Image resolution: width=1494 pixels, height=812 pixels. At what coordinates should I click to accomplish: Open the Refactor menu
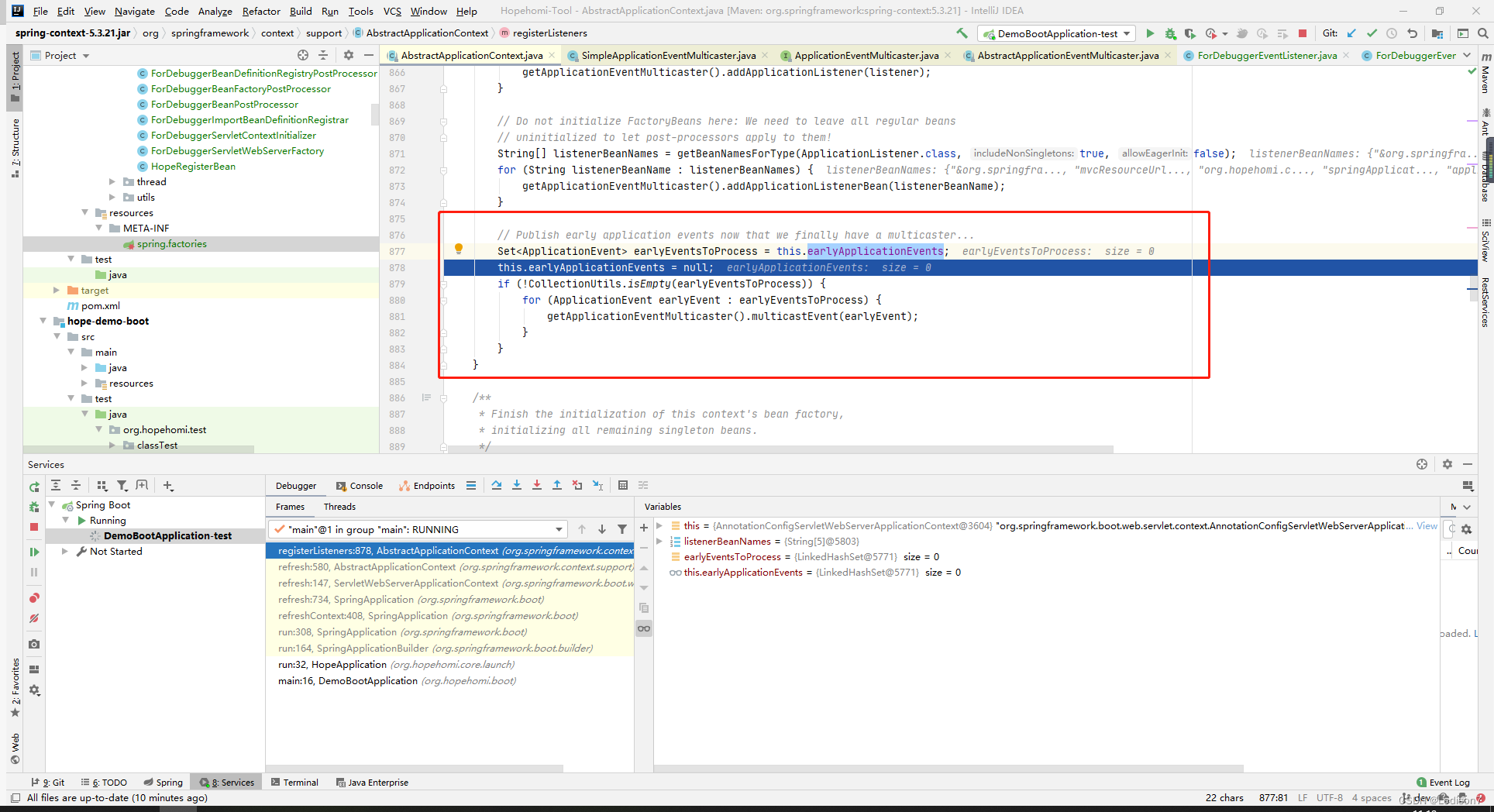click(x=260, y=11)
